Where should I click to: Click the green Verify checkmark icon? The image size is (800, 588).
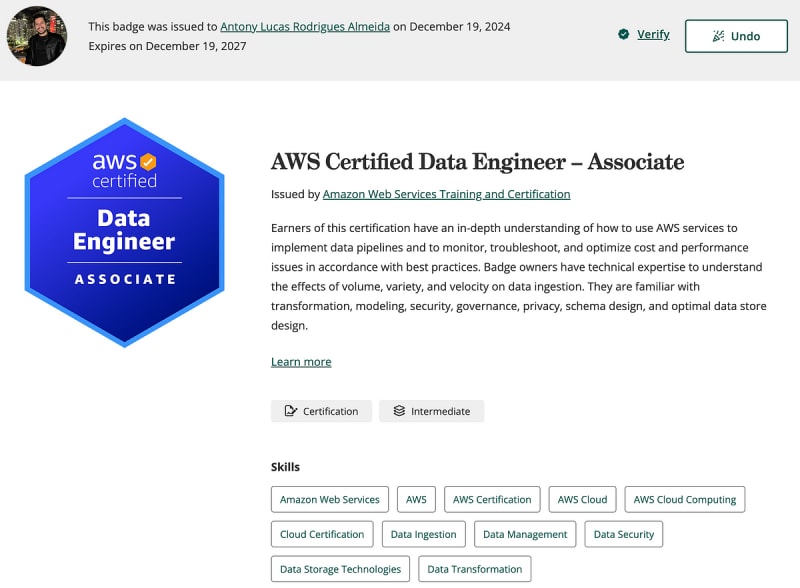(624, 34)
